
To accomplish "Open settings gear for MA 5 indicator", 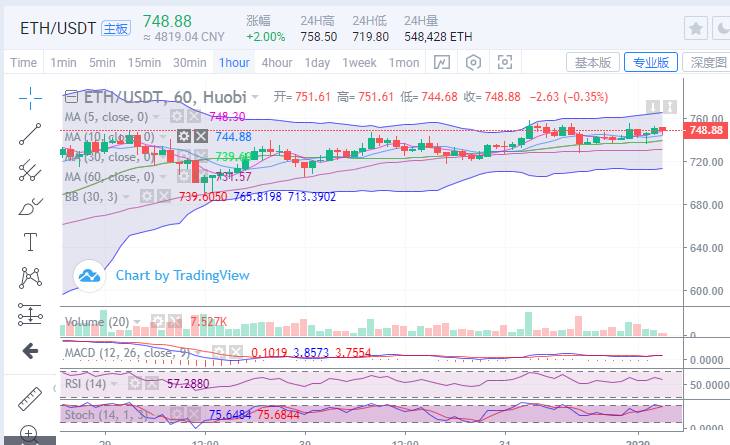I will point(176,116).
